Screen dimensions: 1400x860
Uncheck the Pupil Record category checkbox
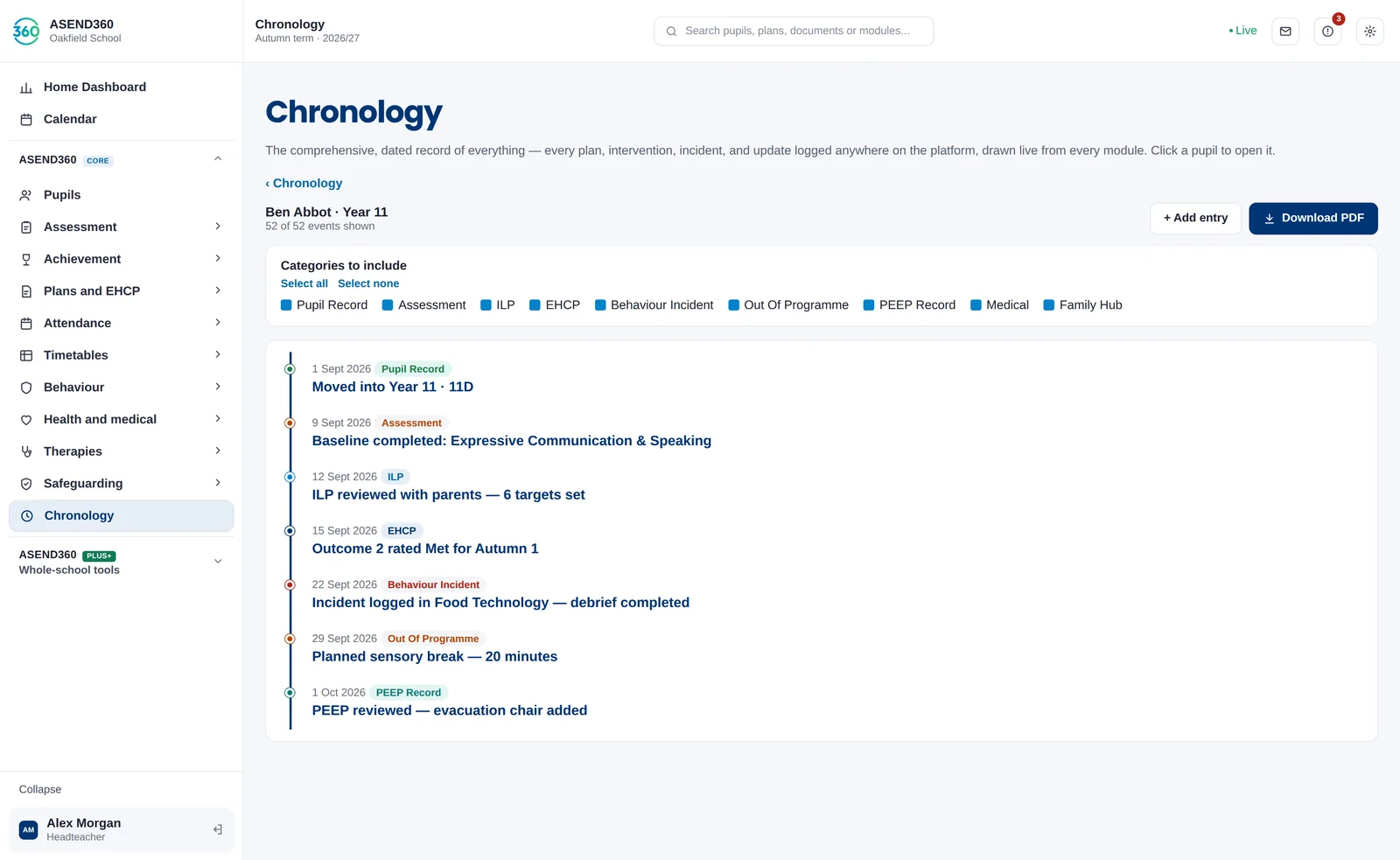click(286, 305)
